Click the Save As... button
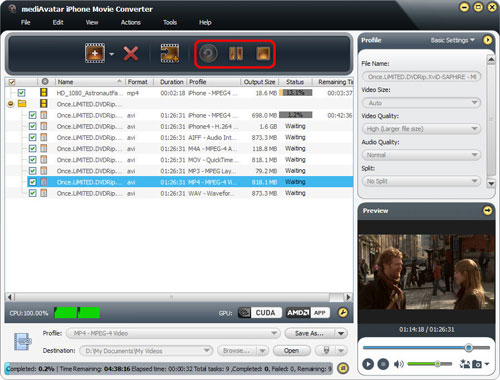The height and width of the screenshot is (380, 500). (x=309, y=333)
